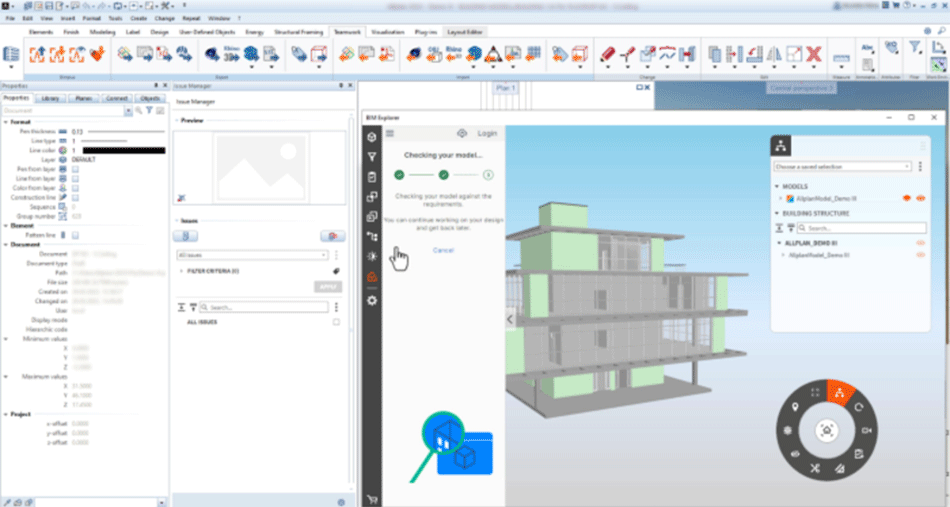Click the shopping cart icon at sidebar bottom
Image resolution: width=950 pixels, height=507 pixels.
(x=372, y=498)
